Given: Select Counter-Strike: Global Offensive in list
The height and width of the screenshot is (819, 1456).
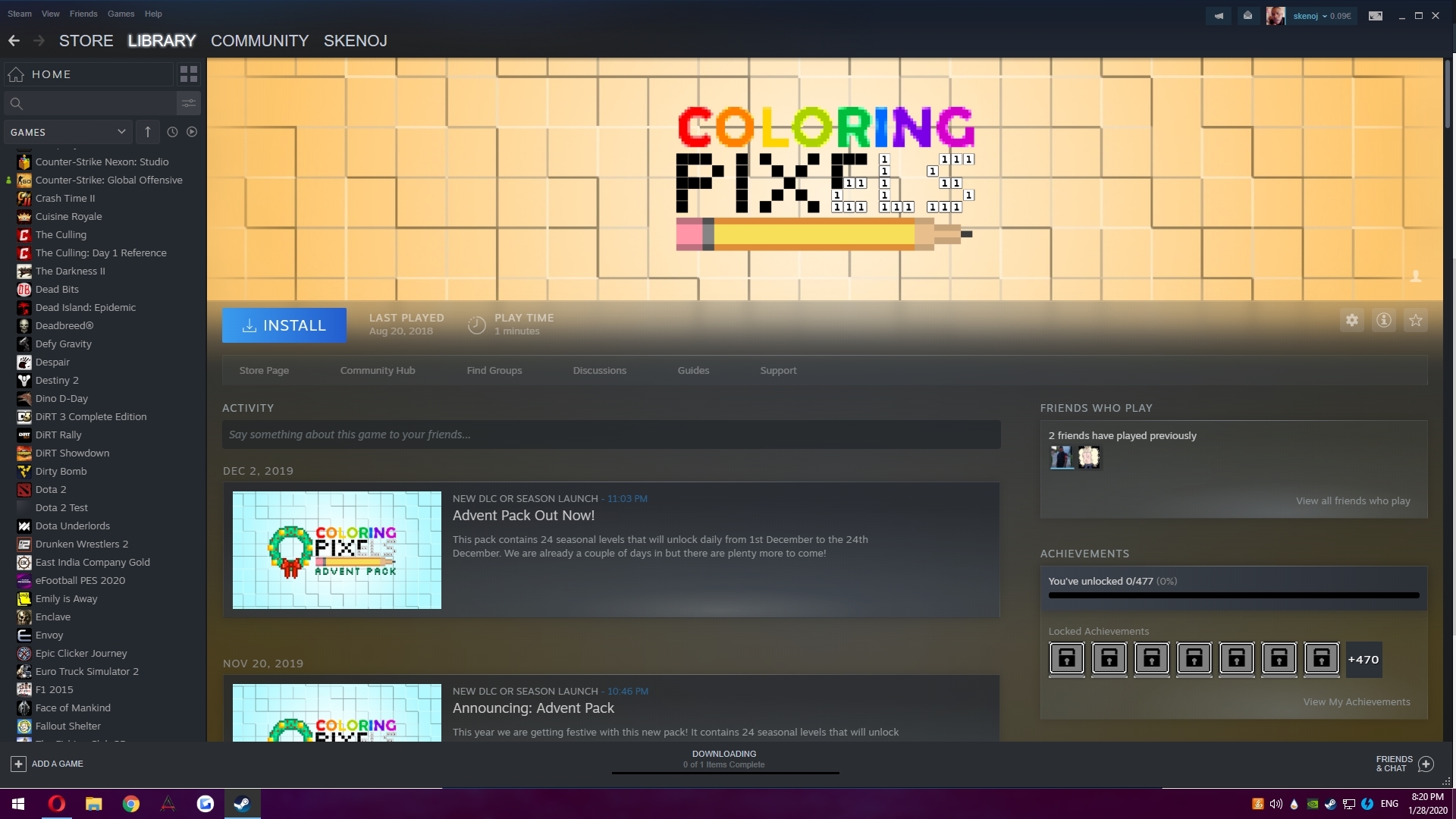Looking at the screenshot, I should click(109, 180).
